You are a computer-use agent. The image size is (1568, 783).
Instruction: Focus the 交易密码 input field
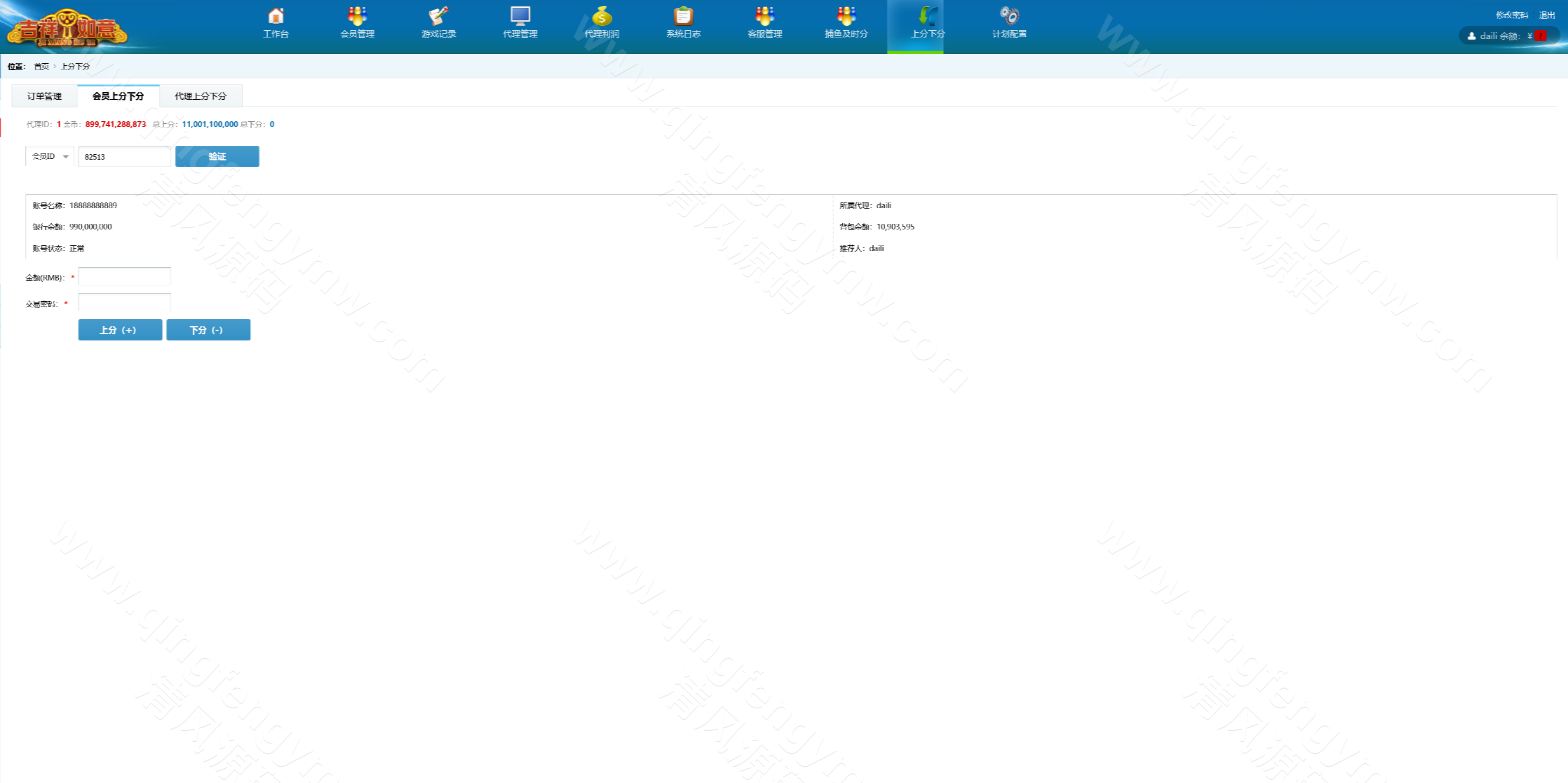coord(124,303)
